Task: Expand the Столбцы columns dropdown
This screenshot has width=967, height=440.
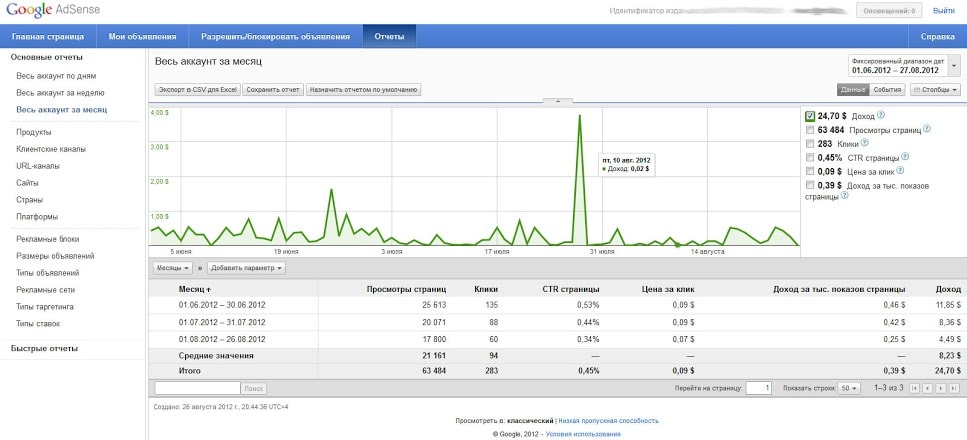Action: click(935, 90)
